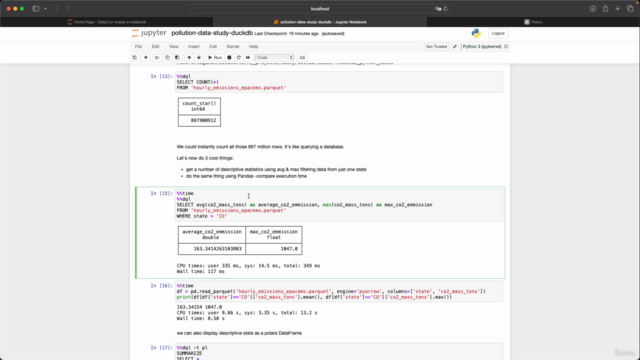The height and width of the screenshot is (360, 640).
Task: Click the In [15] prompt label
Action: pyautogui.click(x=161, y=193)
